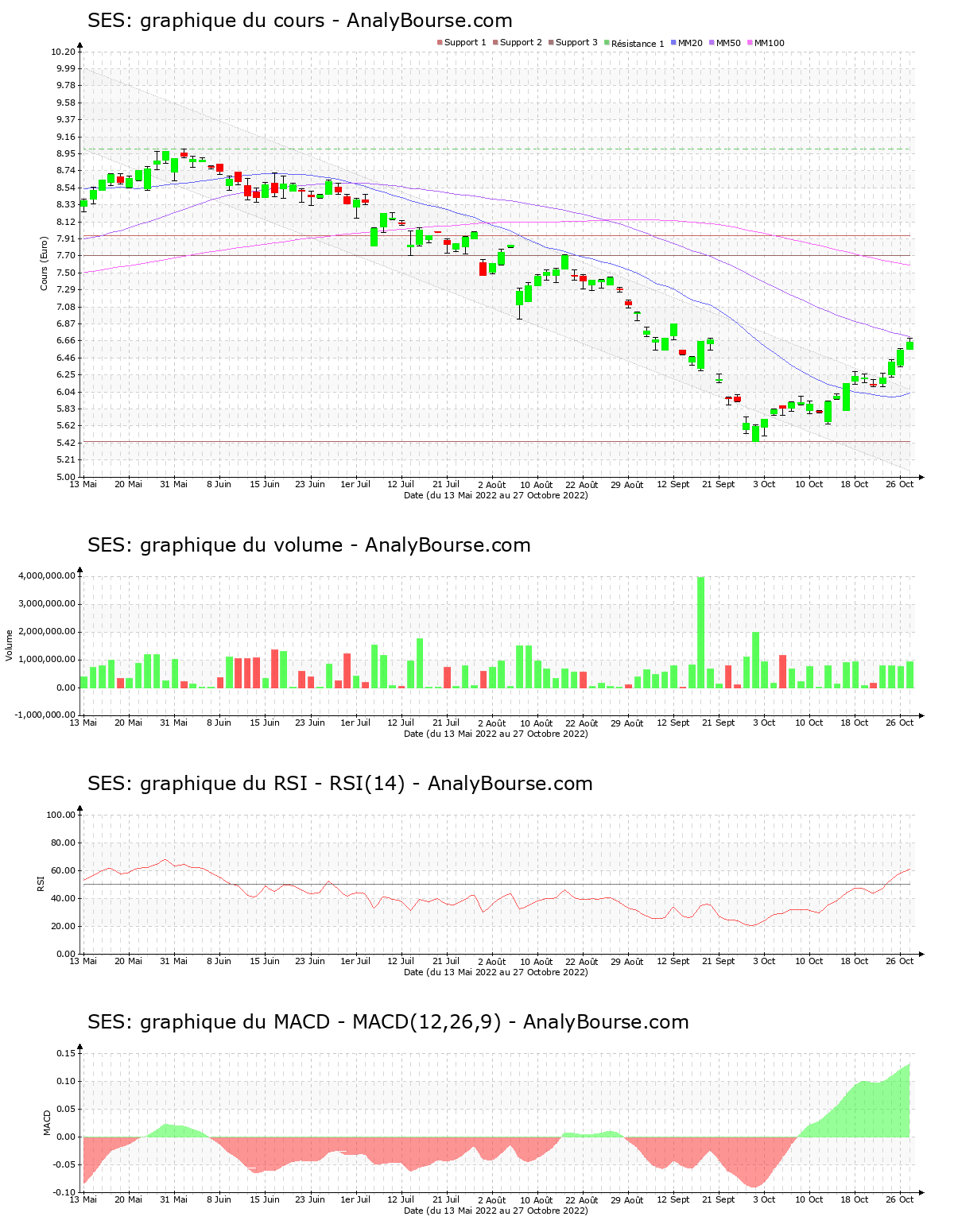Image resolution: width=954 pixels, height=1232 pixels.
Task: Click the 0.15 MACD axis value
Action: point(66,1053)
